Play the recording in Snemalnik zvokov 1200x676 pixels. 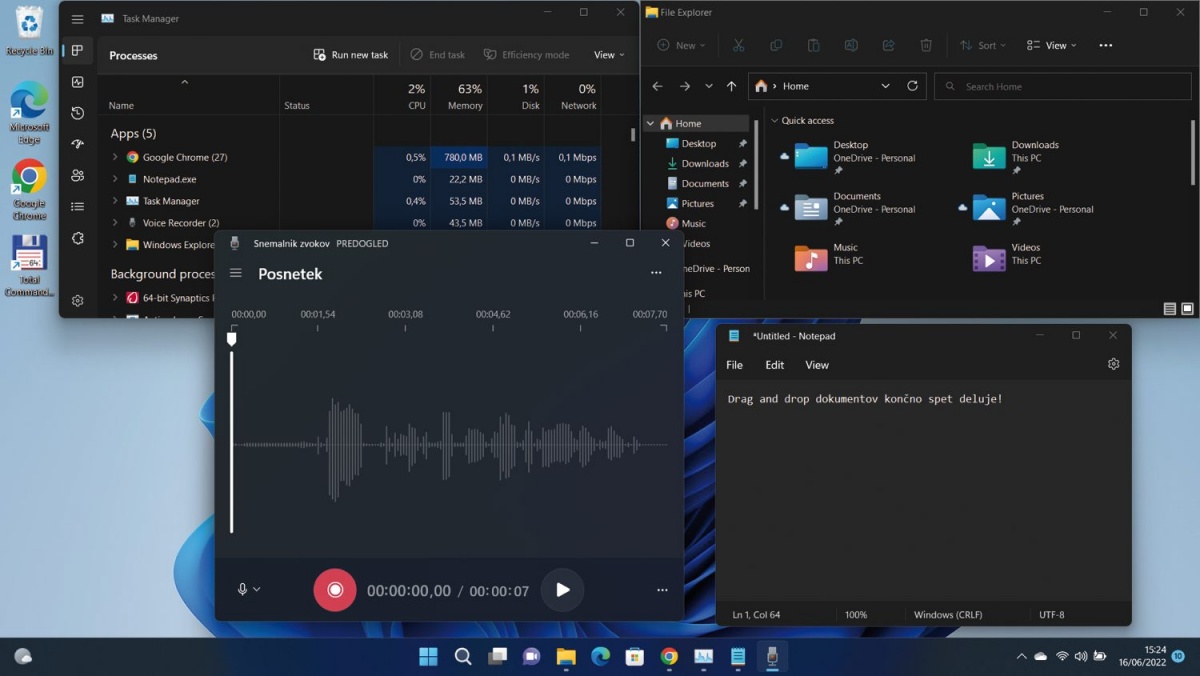click(563, 590)
